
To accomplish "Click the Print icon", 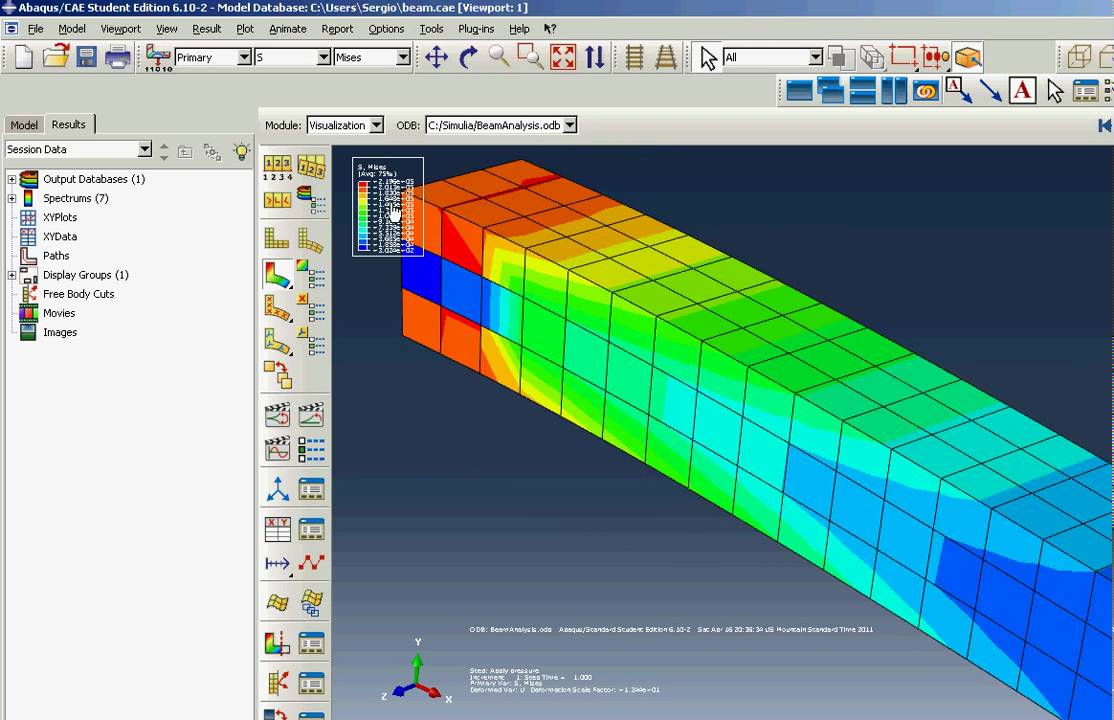I will [x=118, y=57].
